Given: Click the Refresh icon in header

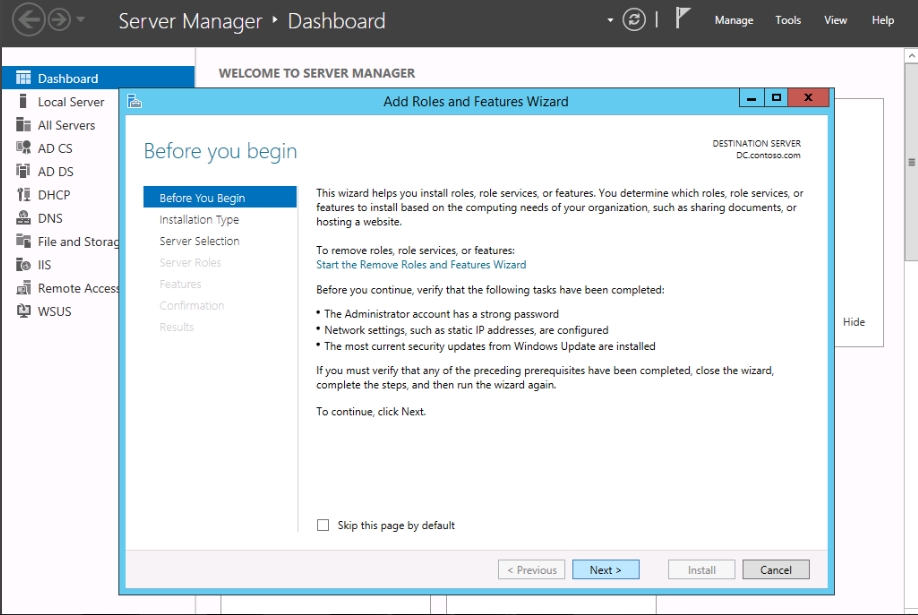Looking at the screenshot, I should [634, 20].
